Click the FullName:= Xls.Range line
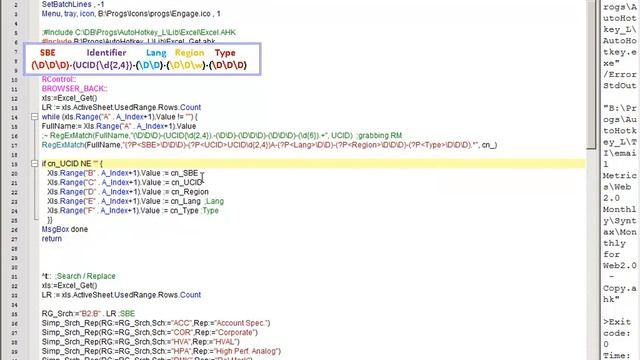The height and width of the screenshot is (360, 640). coord(119,126)
